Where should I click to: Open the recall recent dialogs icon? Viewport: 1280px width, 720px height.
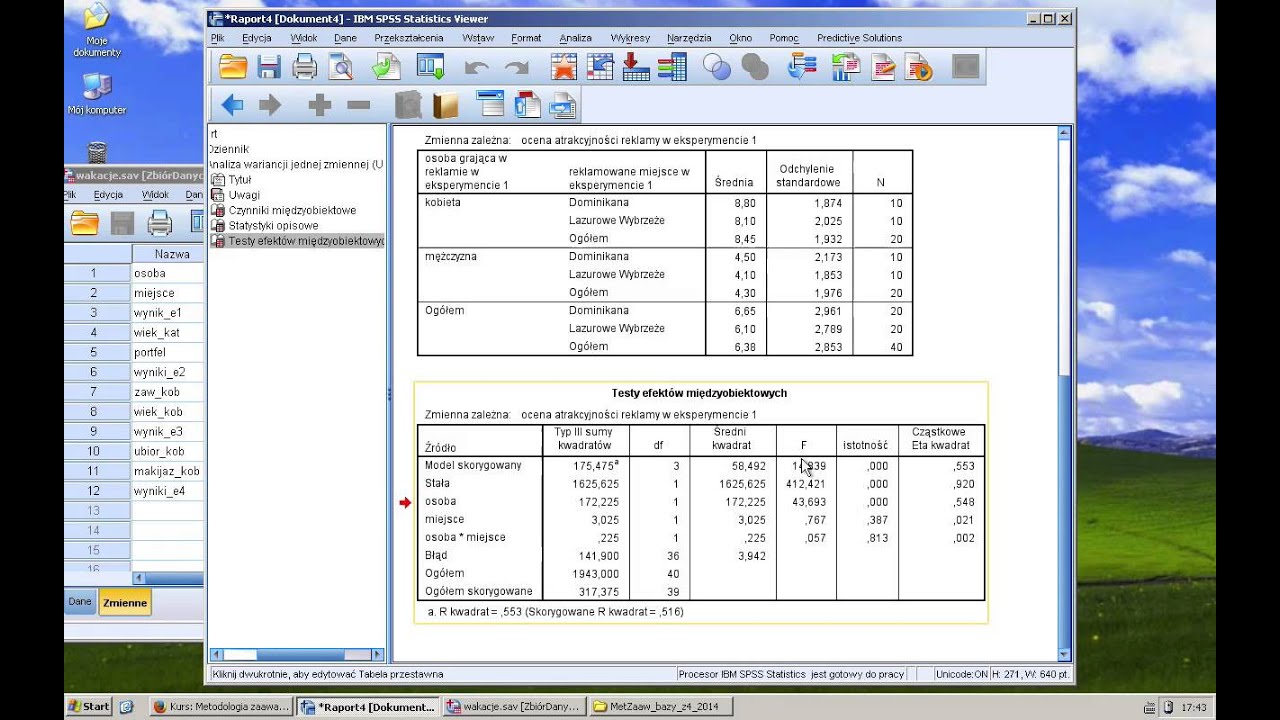[430, 67]
